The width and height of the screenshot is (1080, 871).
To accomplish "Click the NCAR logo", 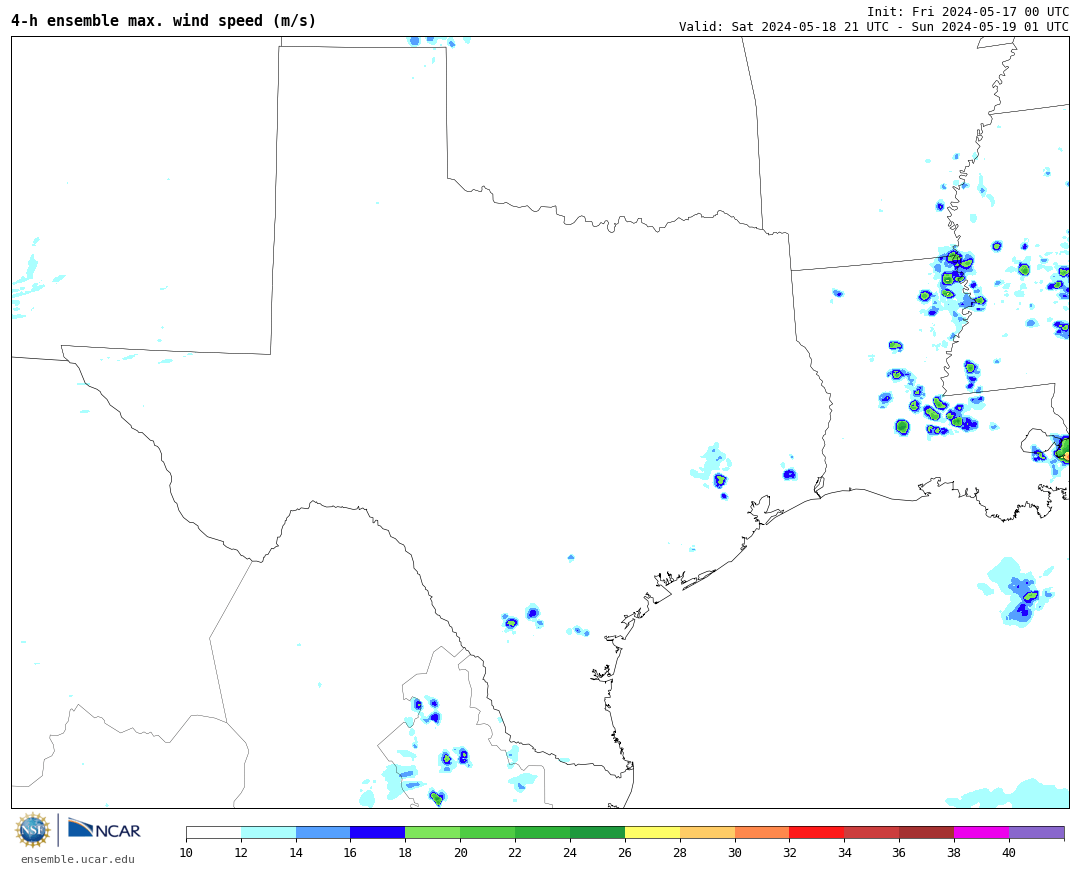I will click(104, 829).
